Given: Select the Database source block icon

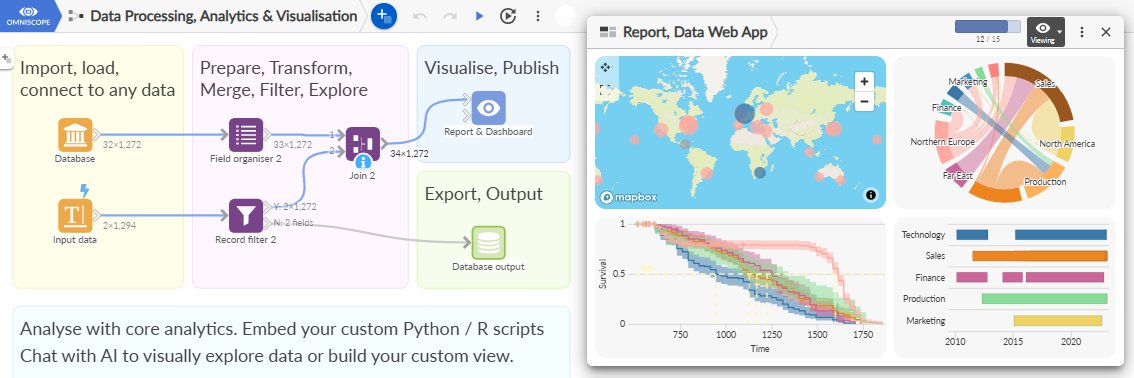Looking at the screenshot, I should 75,135.
